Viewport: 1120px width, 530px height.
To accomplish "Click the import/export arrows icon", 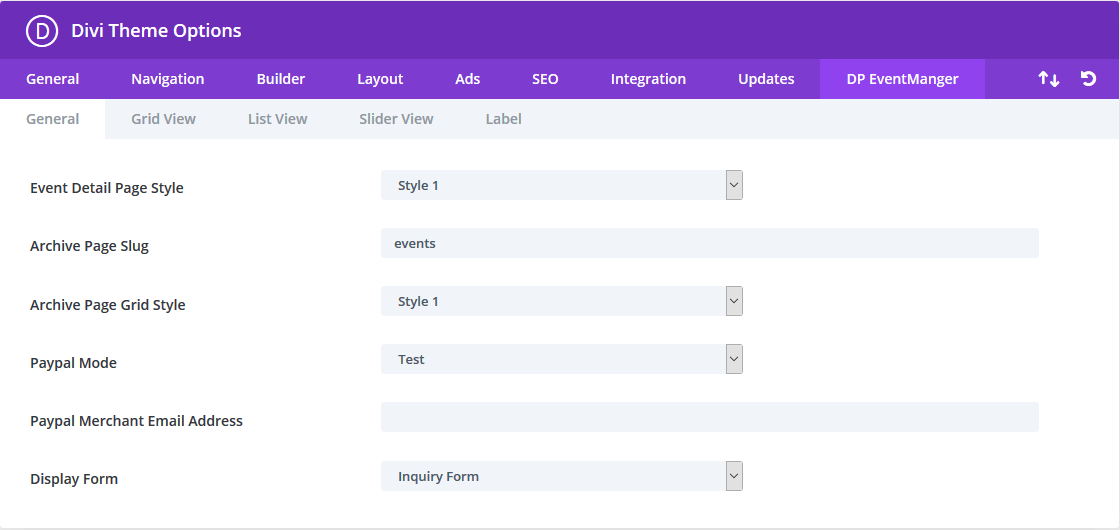I will pyautogui.click(x=1048, y=79).
